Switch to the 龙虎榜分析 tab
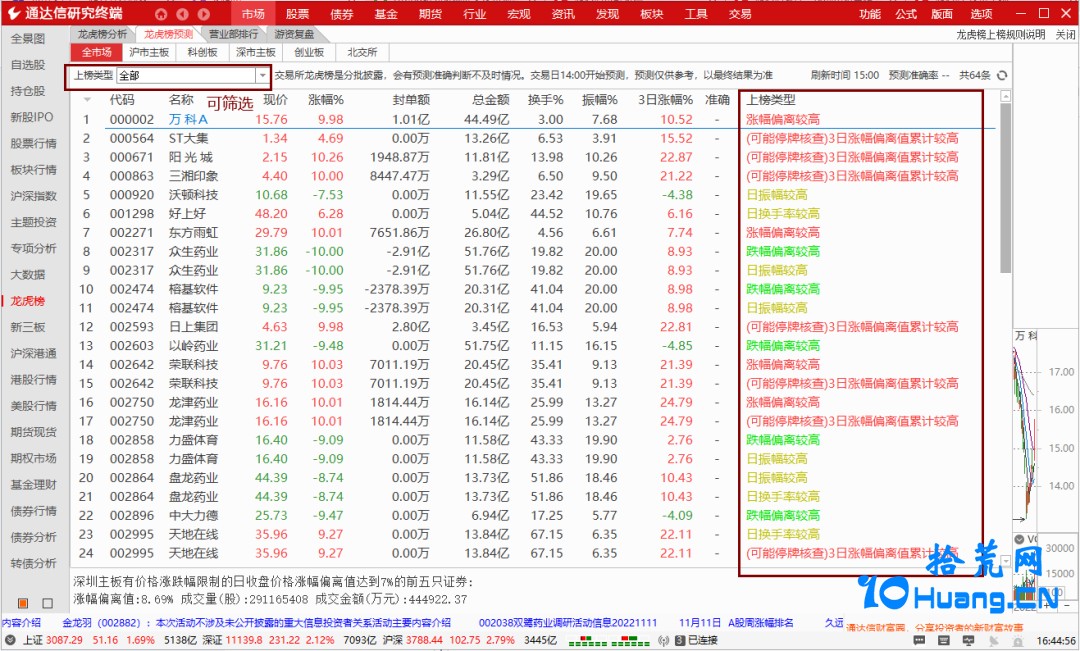This screenshot has width=1080, height=651. 102,34
